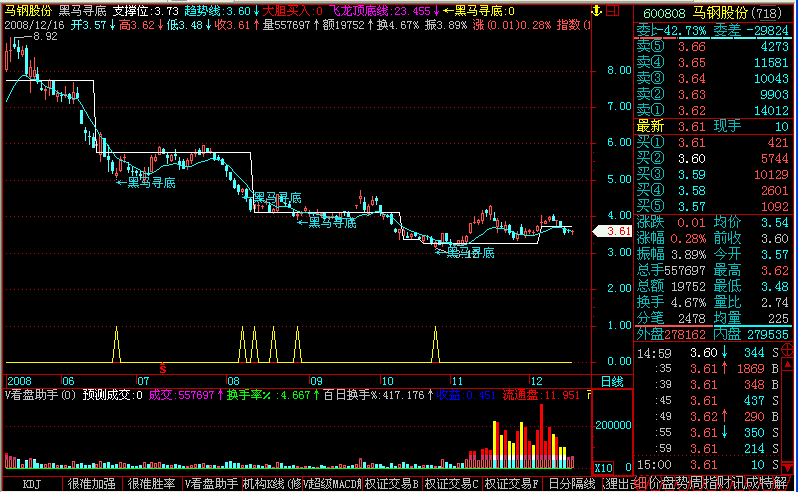Click the 14:59 tick row
The width and height of the screenshot is (798, 492).
pyautogui.click(x=707, y=353)
